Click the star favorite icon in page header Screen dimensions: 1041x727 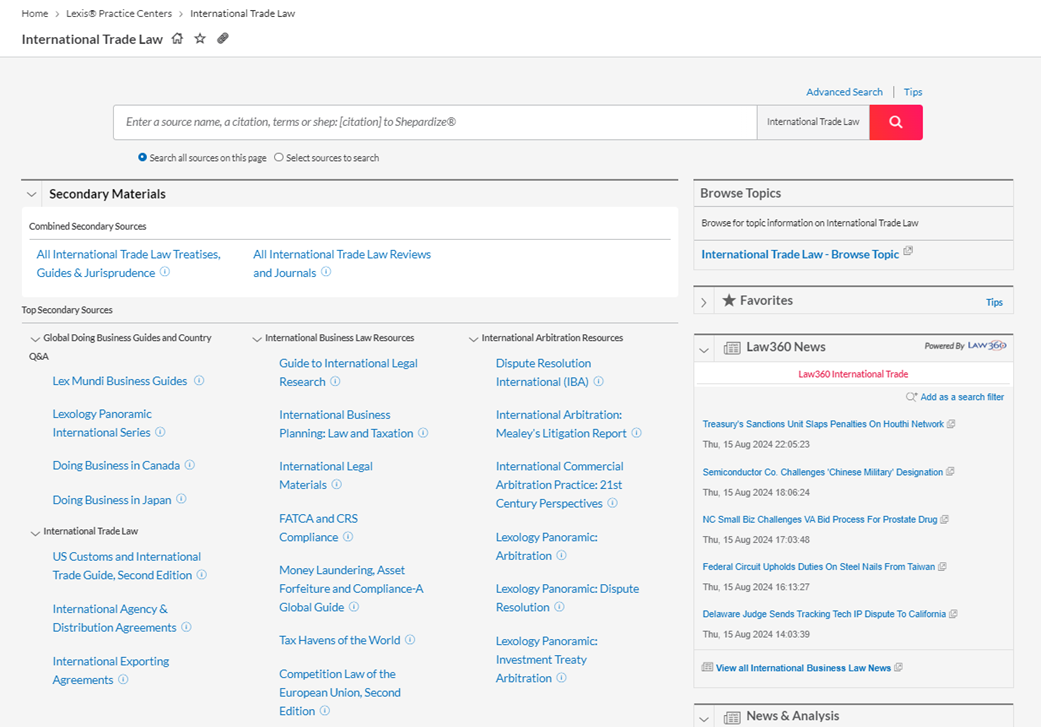coord(200,39)
